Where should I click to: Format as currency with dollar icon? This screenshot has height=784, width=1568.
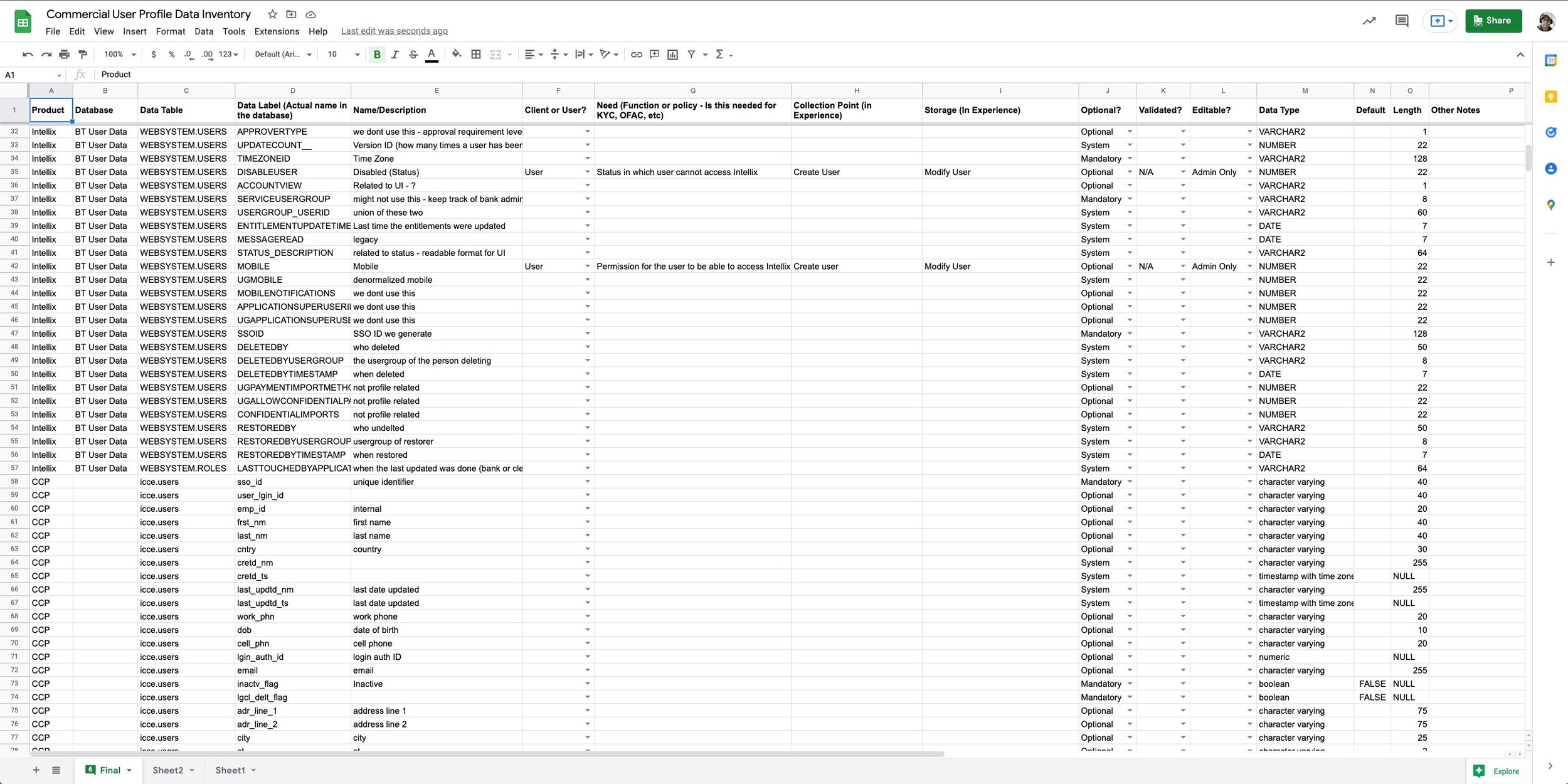[154, 55]
